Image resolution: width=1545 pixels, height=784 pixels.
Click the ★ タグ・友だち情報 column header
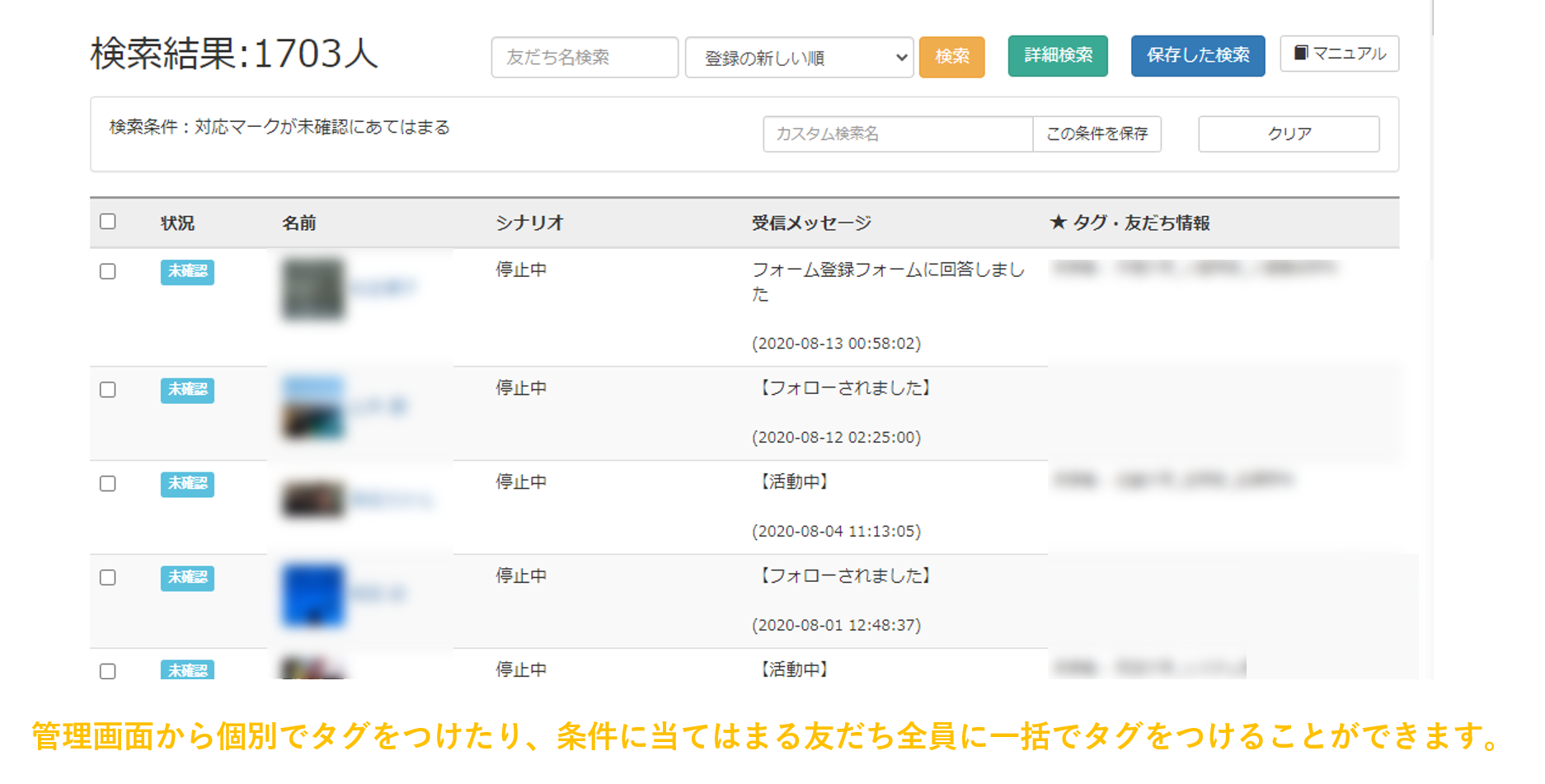click(x=1129, y=223)
